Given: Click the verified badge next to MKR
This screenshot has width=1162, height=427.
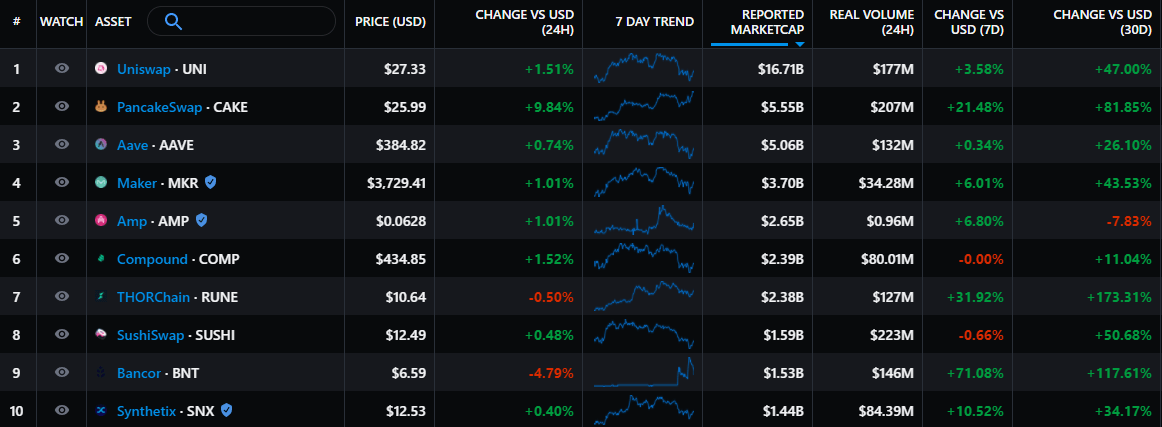Looking at the screenshot, I should 210,183.
